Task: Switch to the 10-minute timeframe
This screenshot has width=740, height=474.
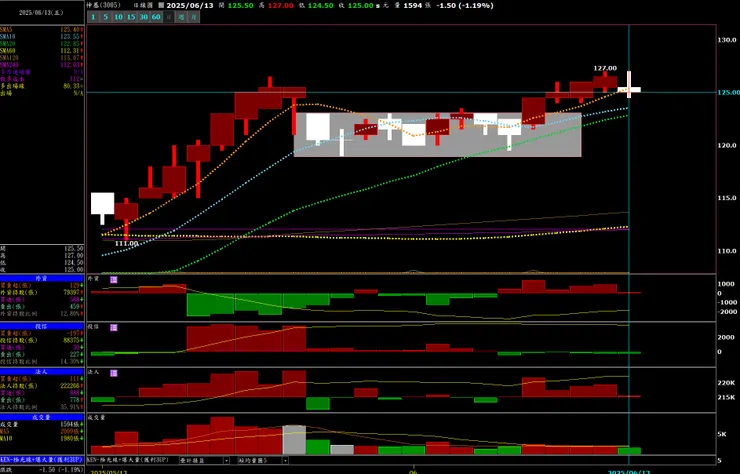Action: [x=118, y=17]
